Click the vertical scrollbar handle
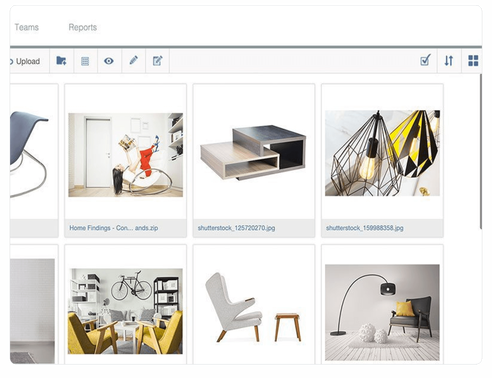Screen dimensions: 492x378 [481, 152]
